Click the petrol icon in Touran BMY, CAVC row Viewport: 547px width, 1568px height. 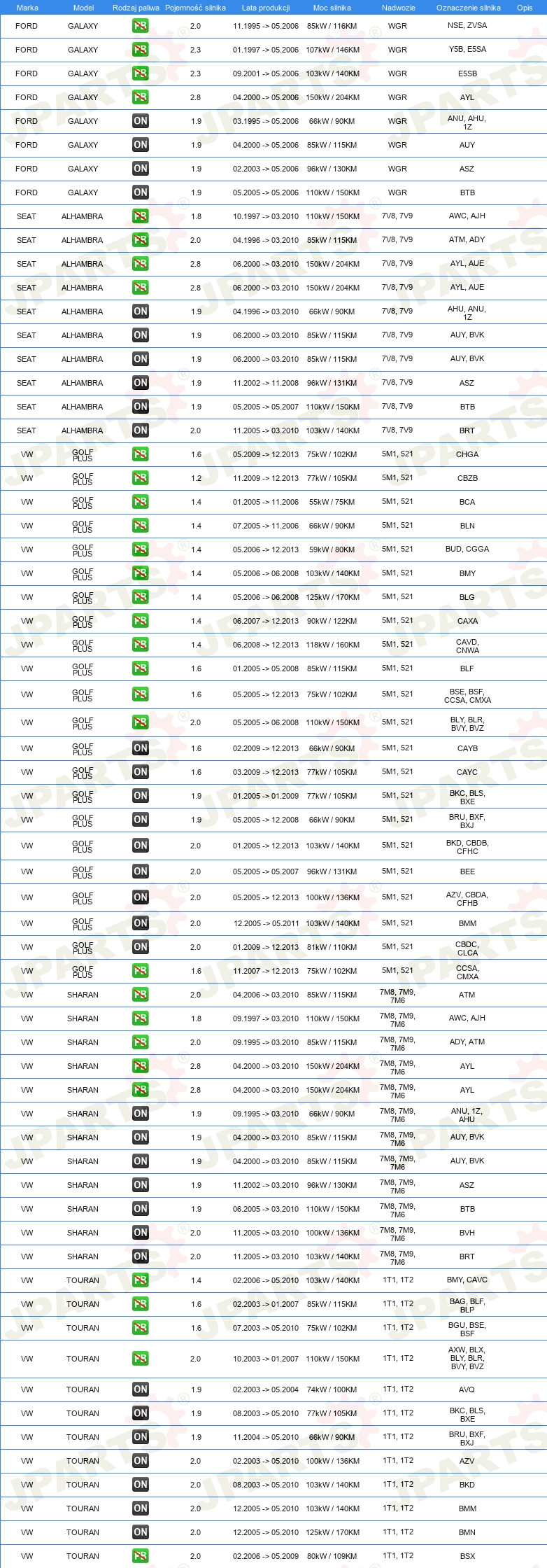[141, 1280]
